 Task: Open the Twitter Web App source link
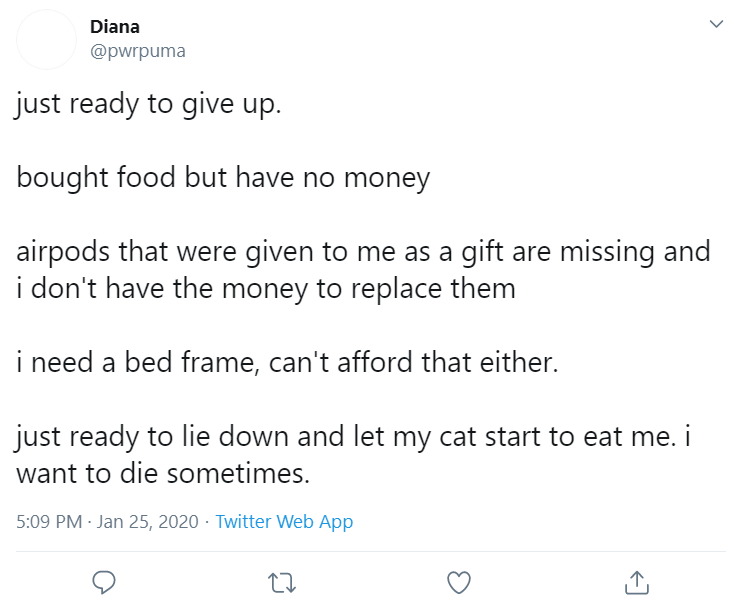tap(284, 521)
